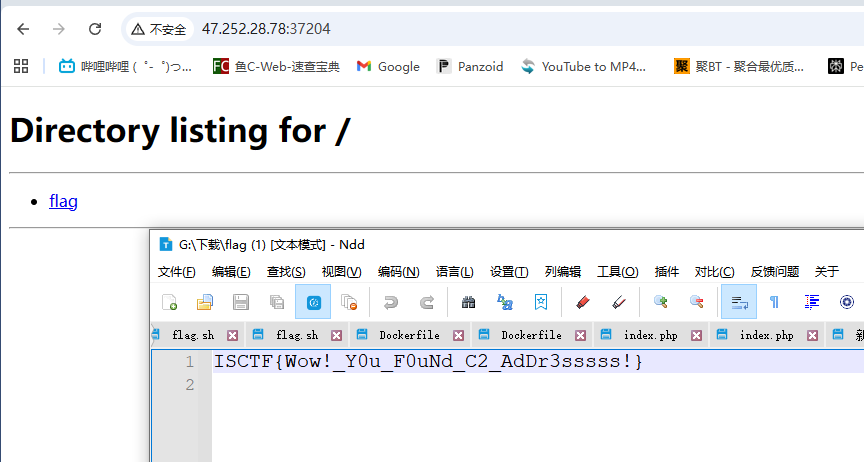
Task: Expand the 语言(L) language menu
Action: coord(455,271)
